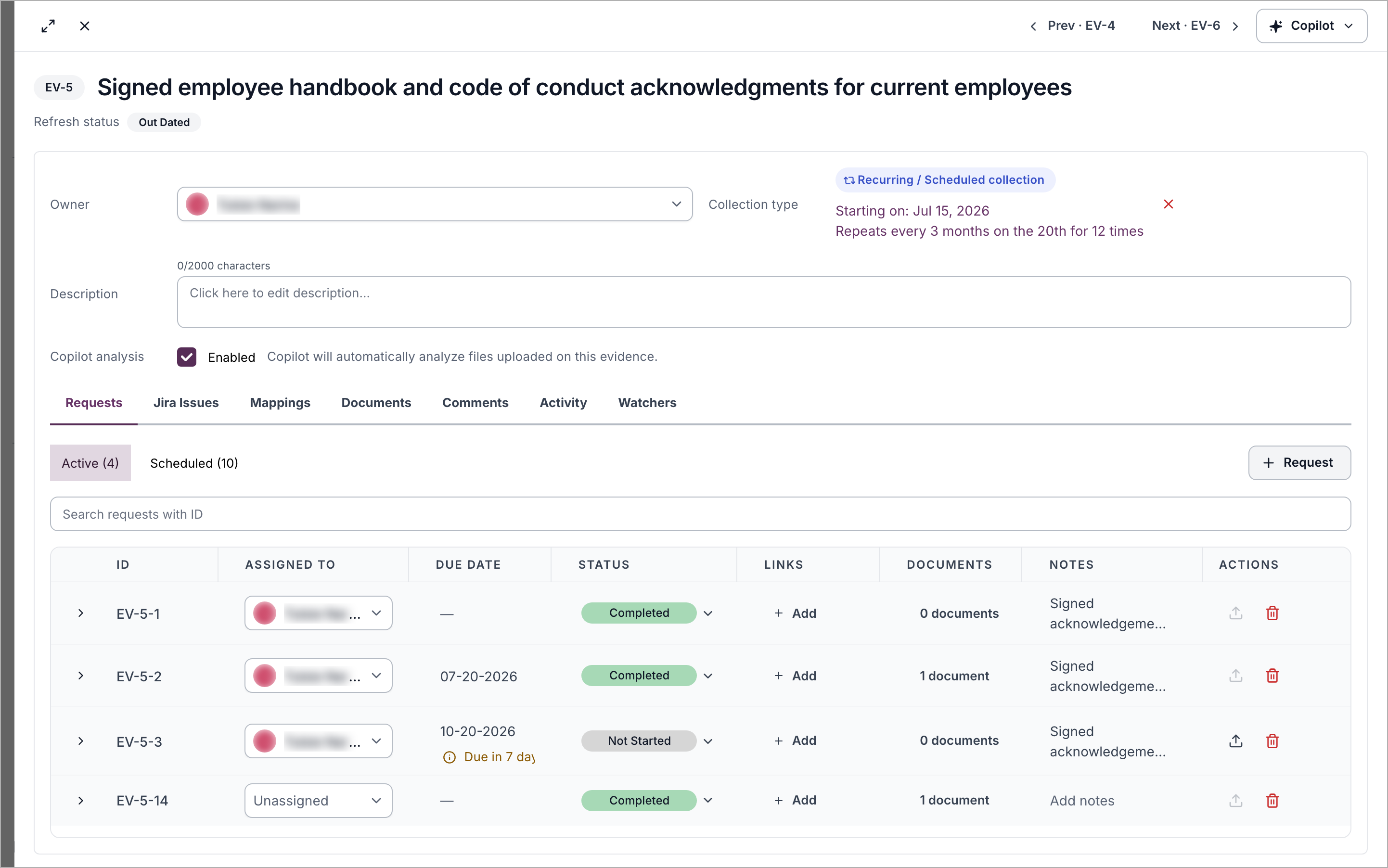Open the 1 document link for EV-5-2
Image resolution: width=1388 pixels, height=868 pixels.
(x=954, y=676)
